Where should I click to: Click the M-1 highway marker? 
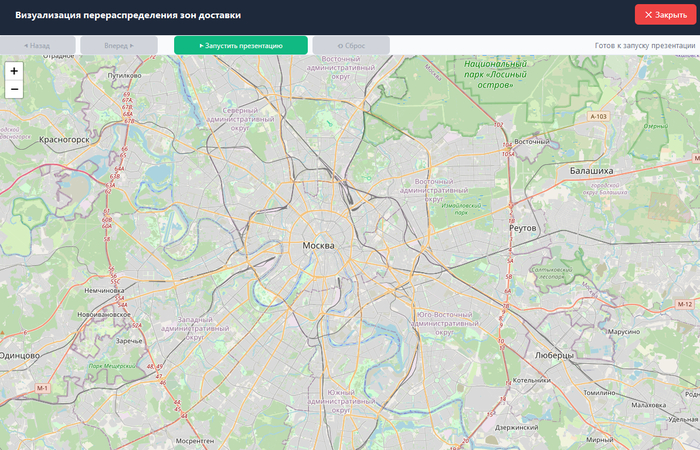[42, 387]
